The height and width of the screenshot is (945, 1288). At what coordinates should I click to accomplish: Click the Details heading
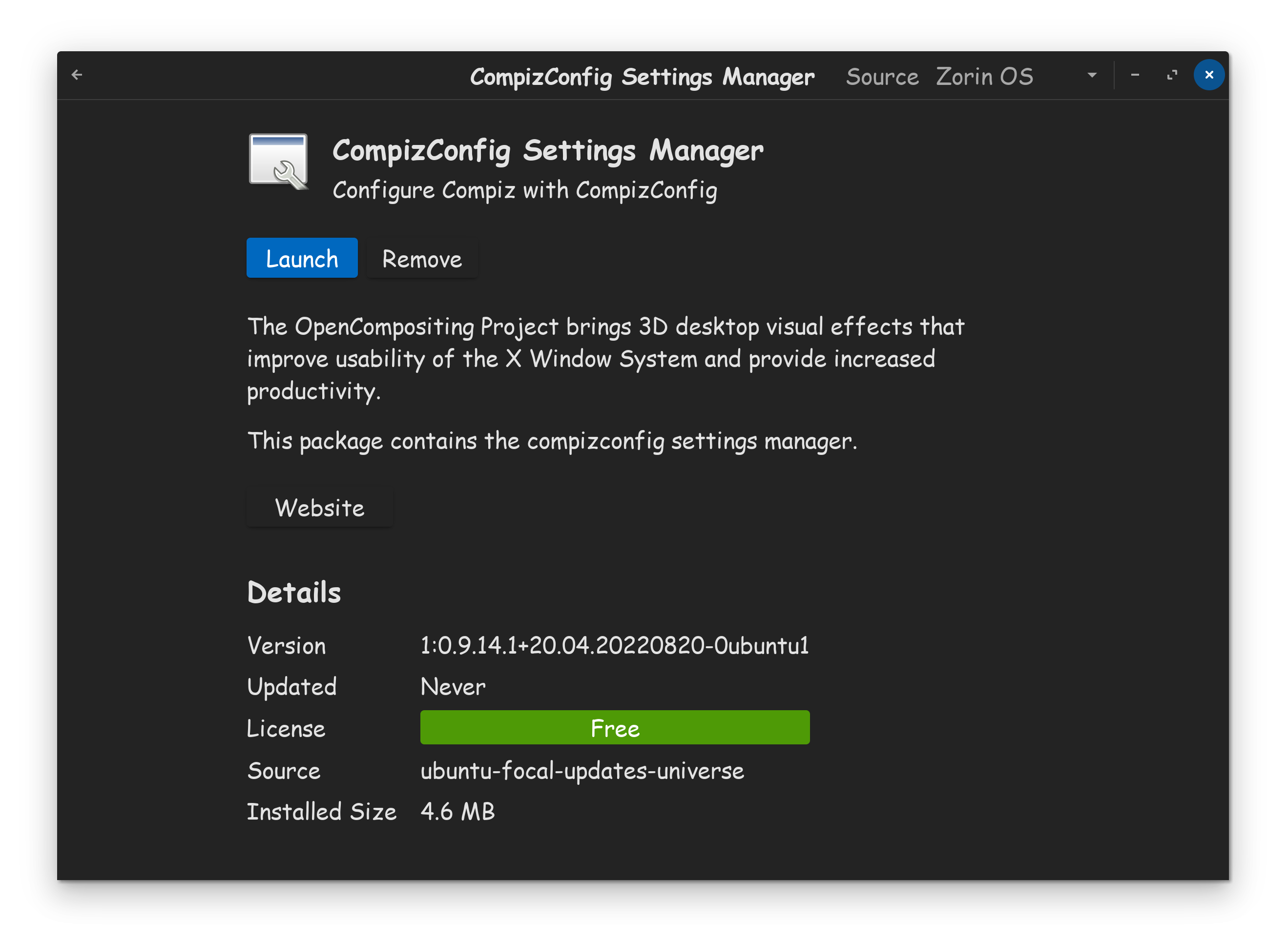294,593
